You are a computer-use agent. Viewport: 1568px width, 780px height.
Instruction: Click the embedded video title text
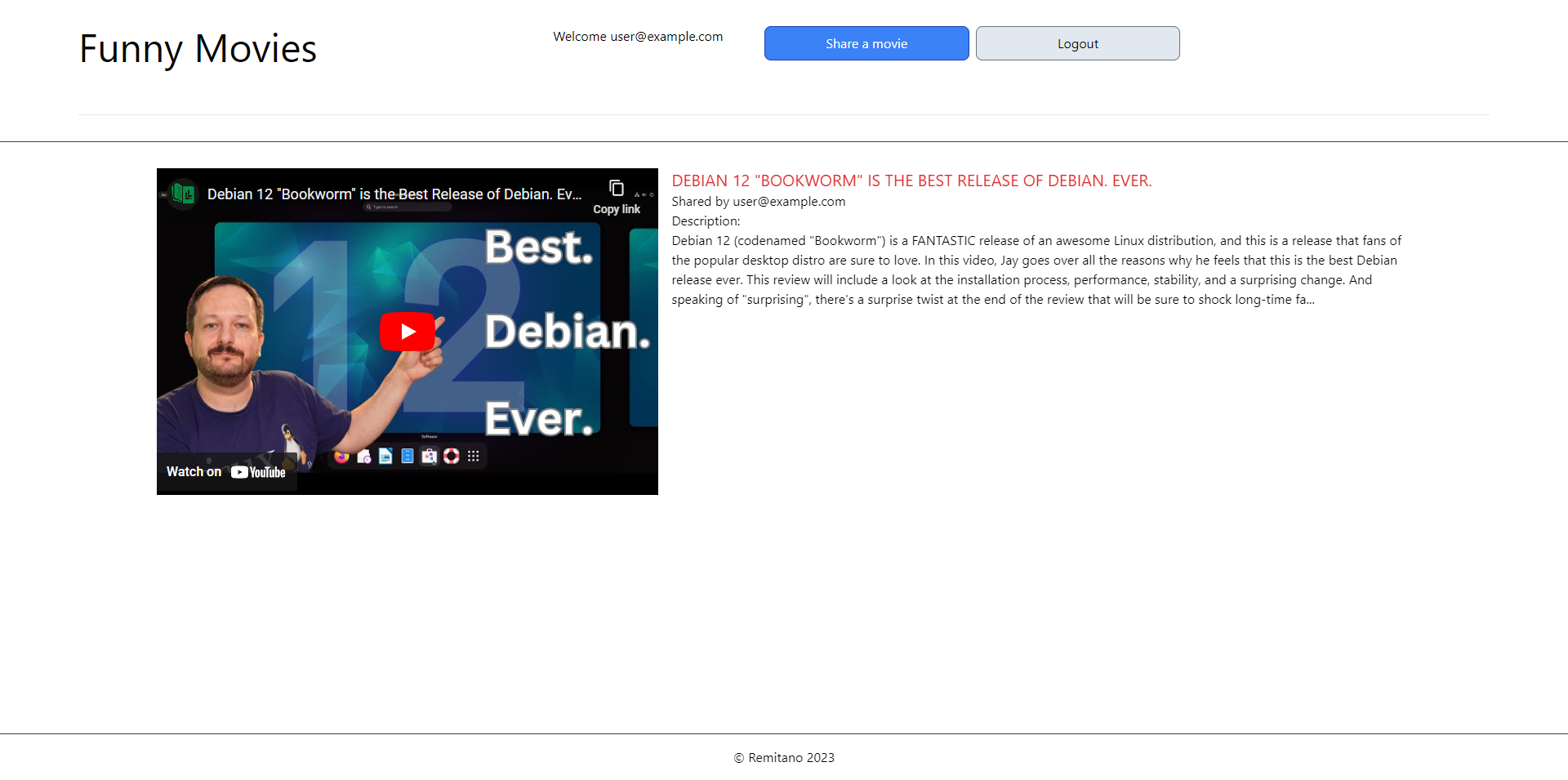pyautogui.click(x=394, y=194)
